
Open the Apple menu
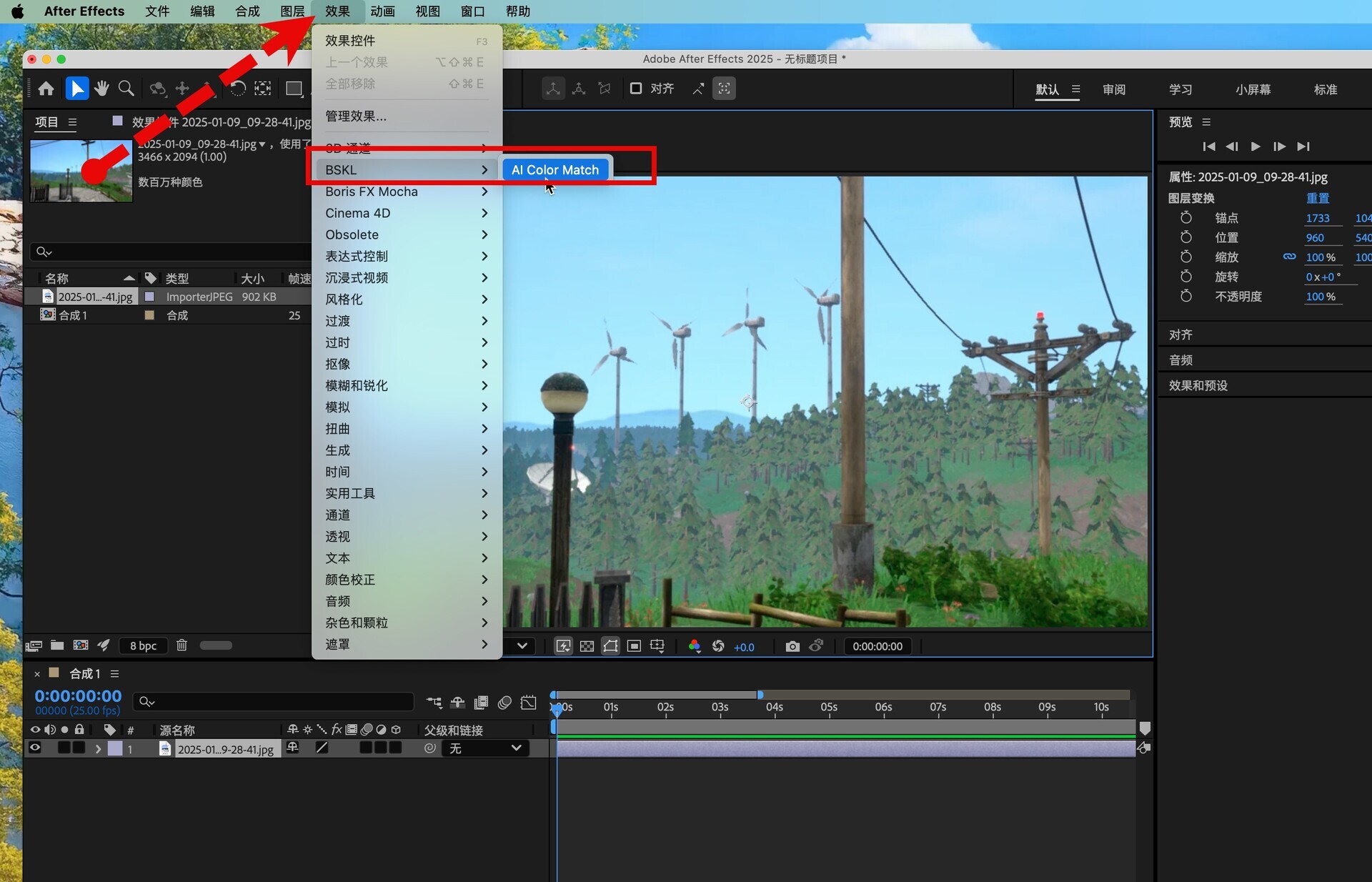[17, 11]
